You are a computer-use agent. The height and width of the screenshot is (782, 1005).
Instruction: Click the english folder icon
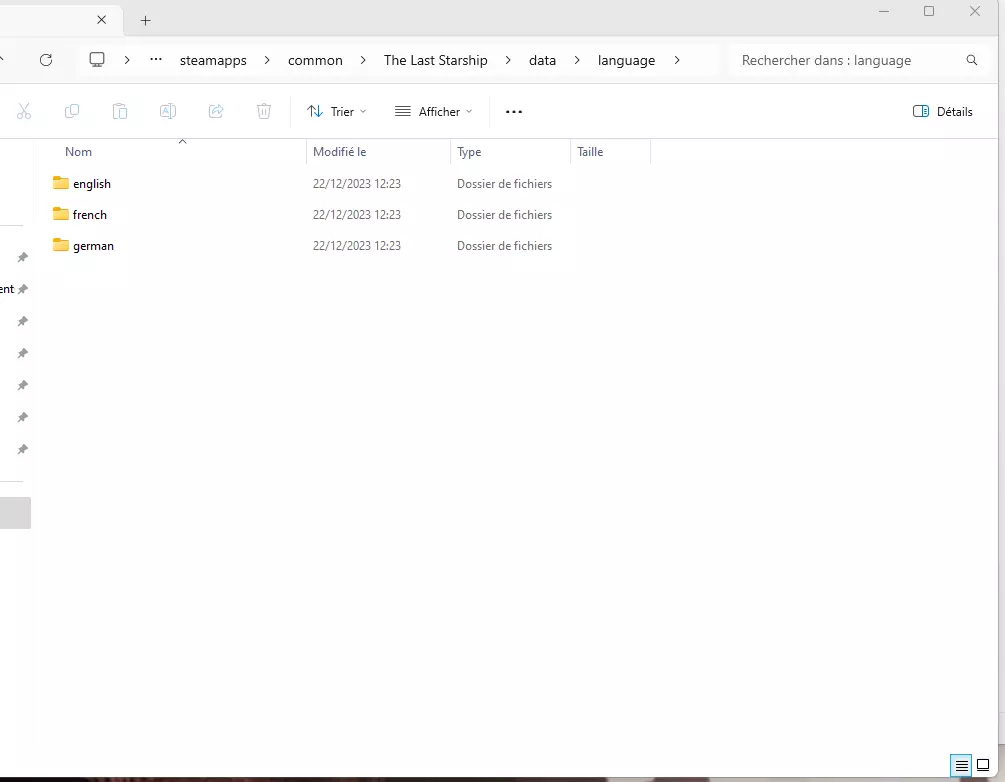[61, 183]
